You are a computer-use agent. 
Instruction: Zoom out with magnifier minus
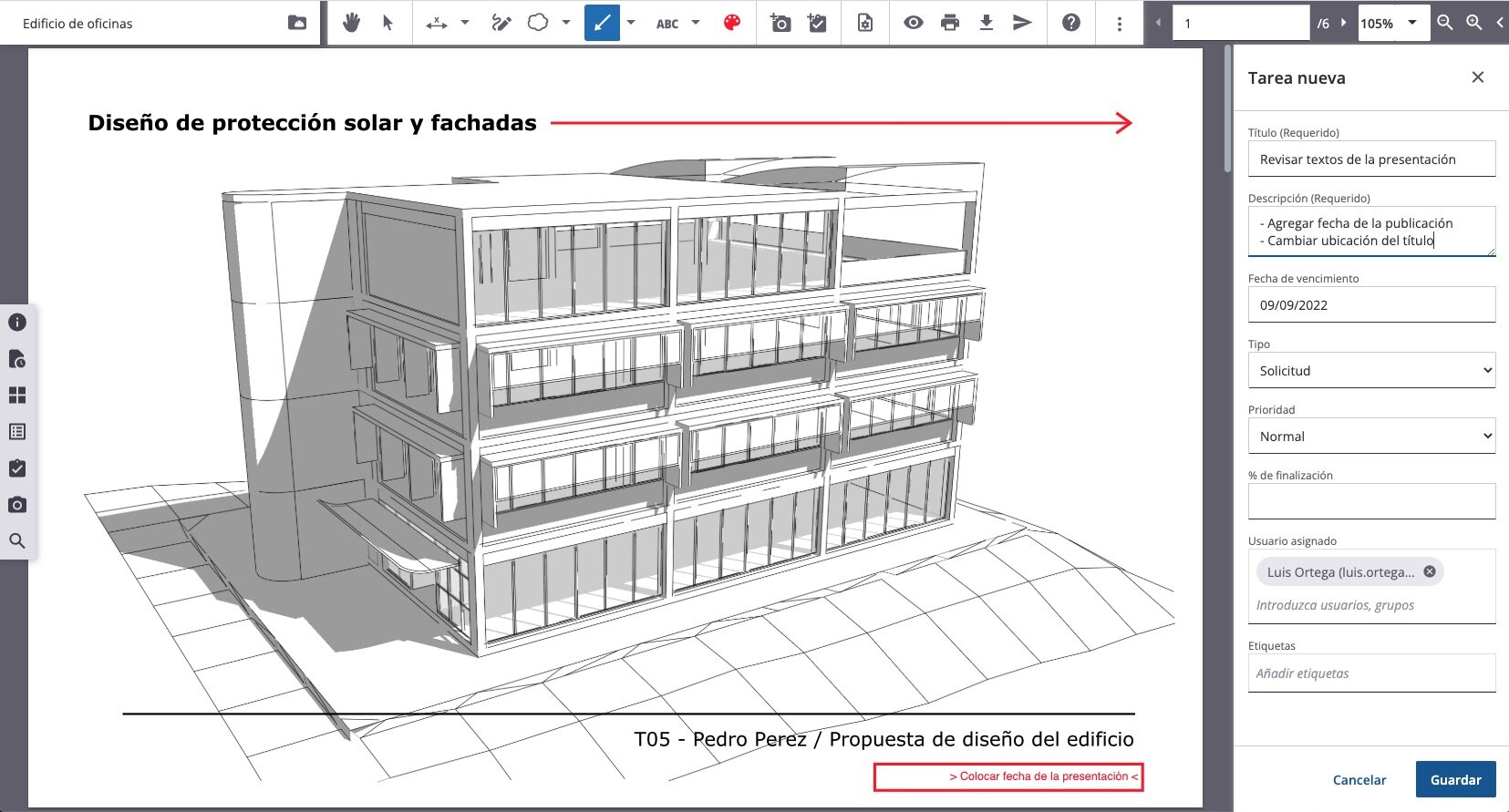(x=1445, y=23)
